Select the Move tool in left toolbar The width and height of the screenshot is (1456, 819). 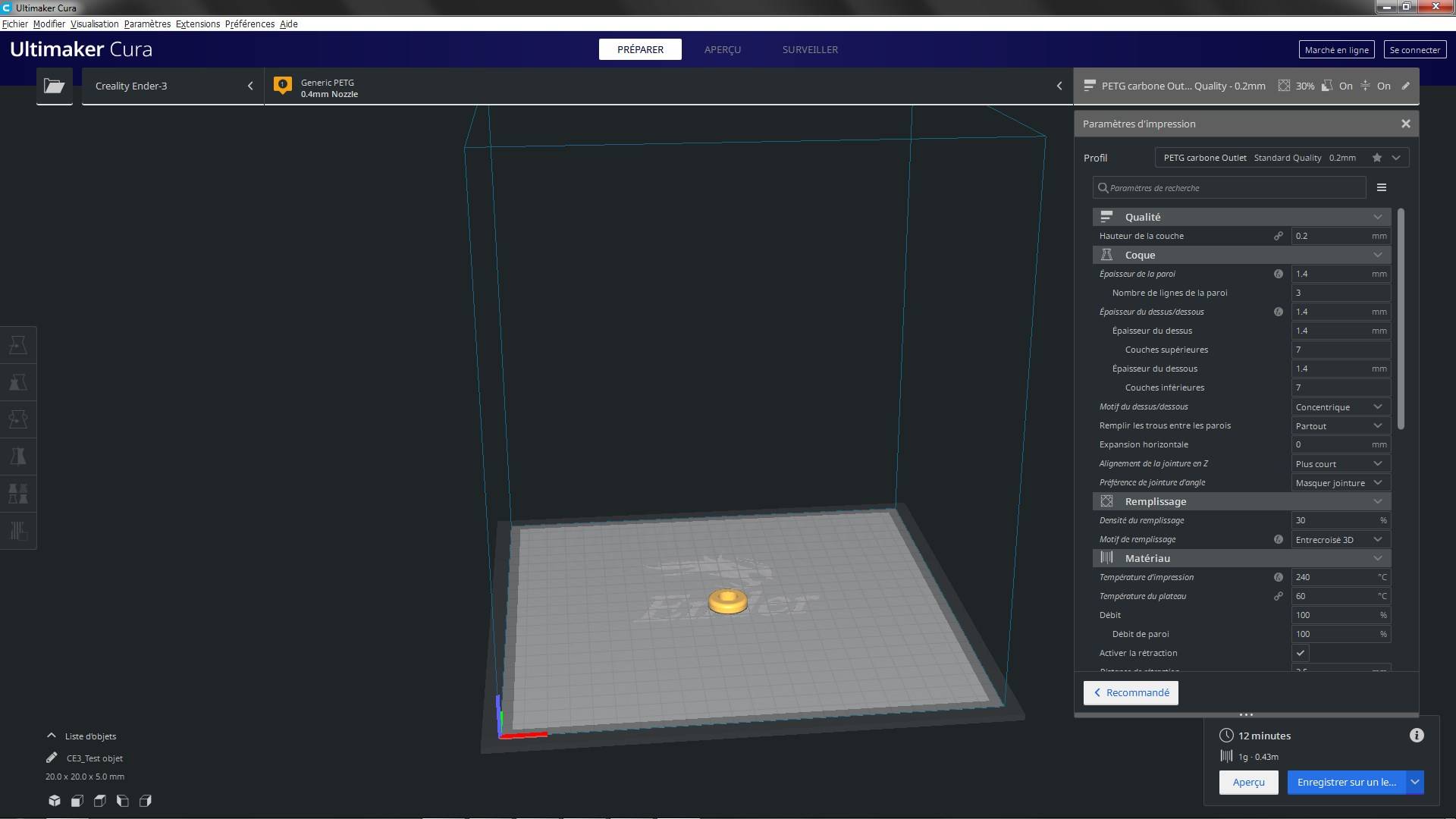[18, 345]
